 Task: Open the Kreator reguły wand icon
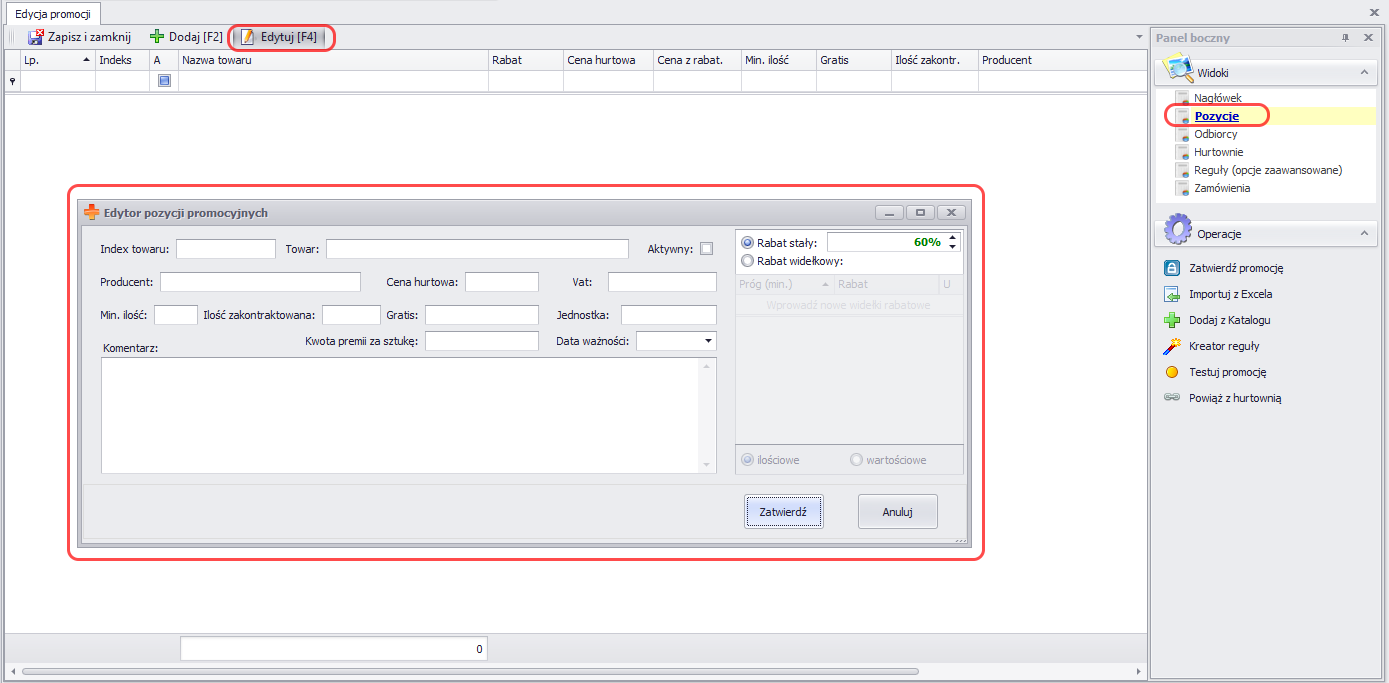[1172, 346]
